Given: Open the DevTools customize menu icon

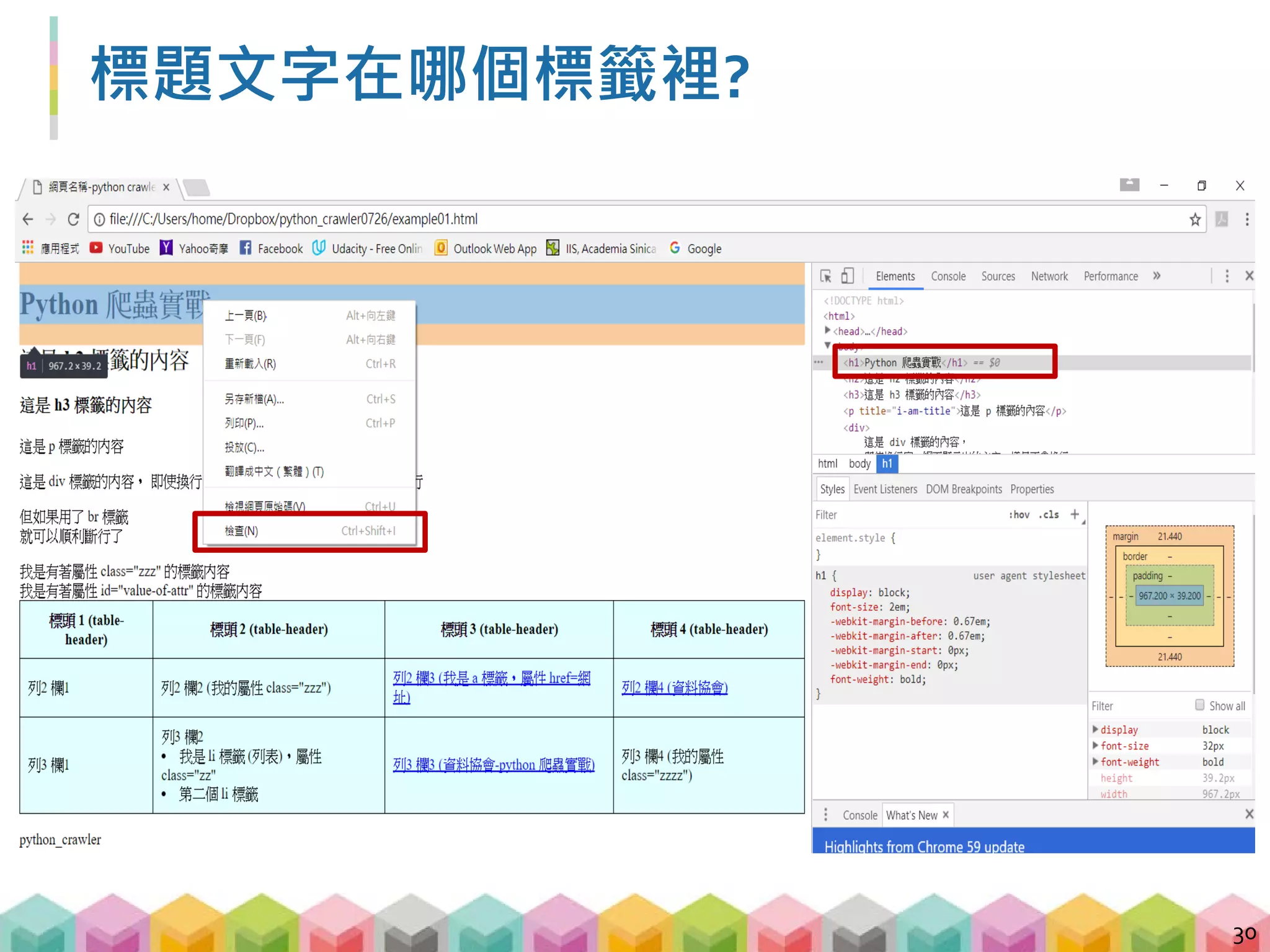Looking at the screenshot, I should point(1227,276).
